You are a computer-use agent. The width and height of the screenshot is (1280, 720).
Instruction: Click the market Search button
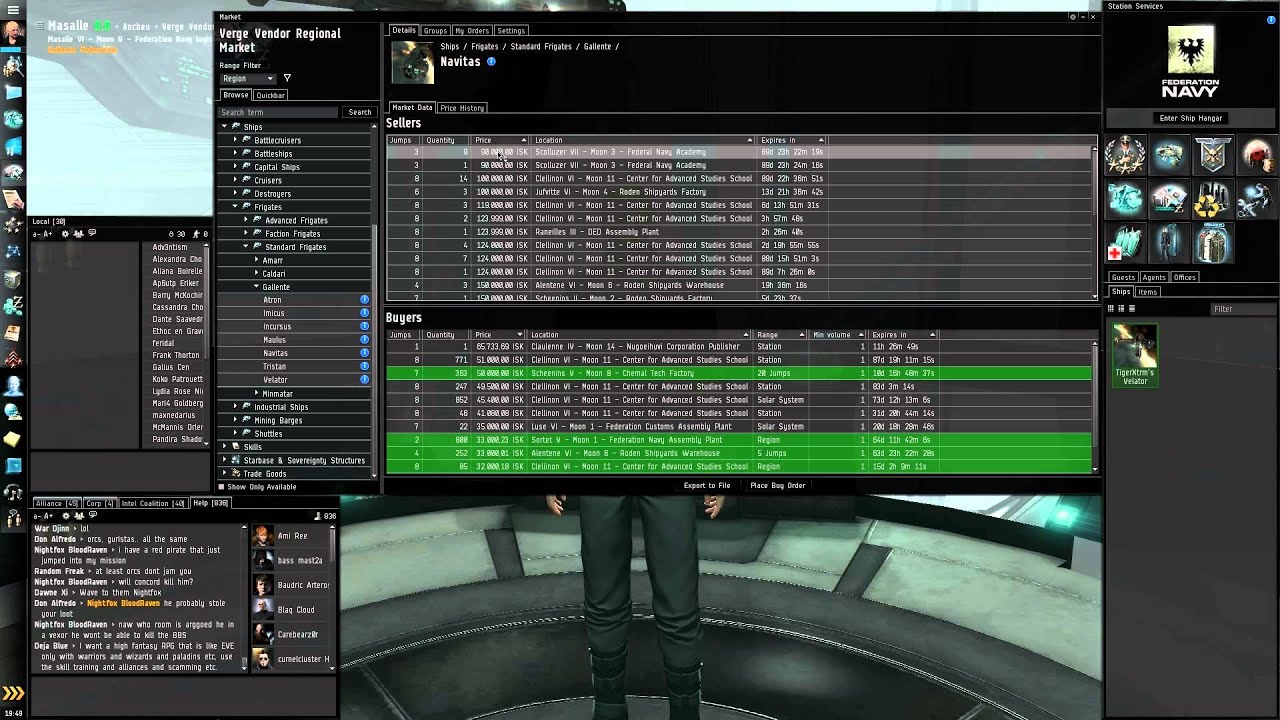359,112
